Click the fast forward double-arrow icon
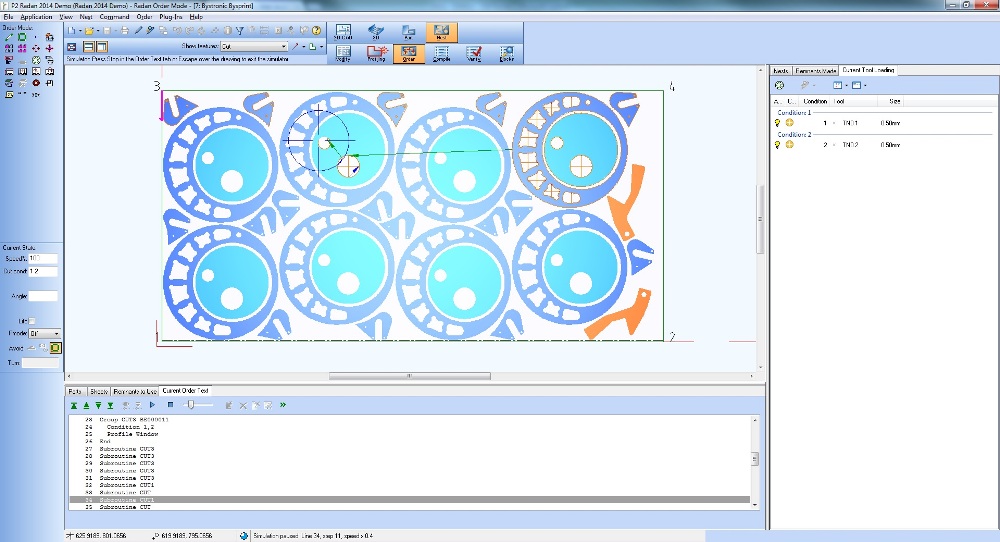Image resolution: width=1000 pixels, height=542 pixels. point(283,405)
